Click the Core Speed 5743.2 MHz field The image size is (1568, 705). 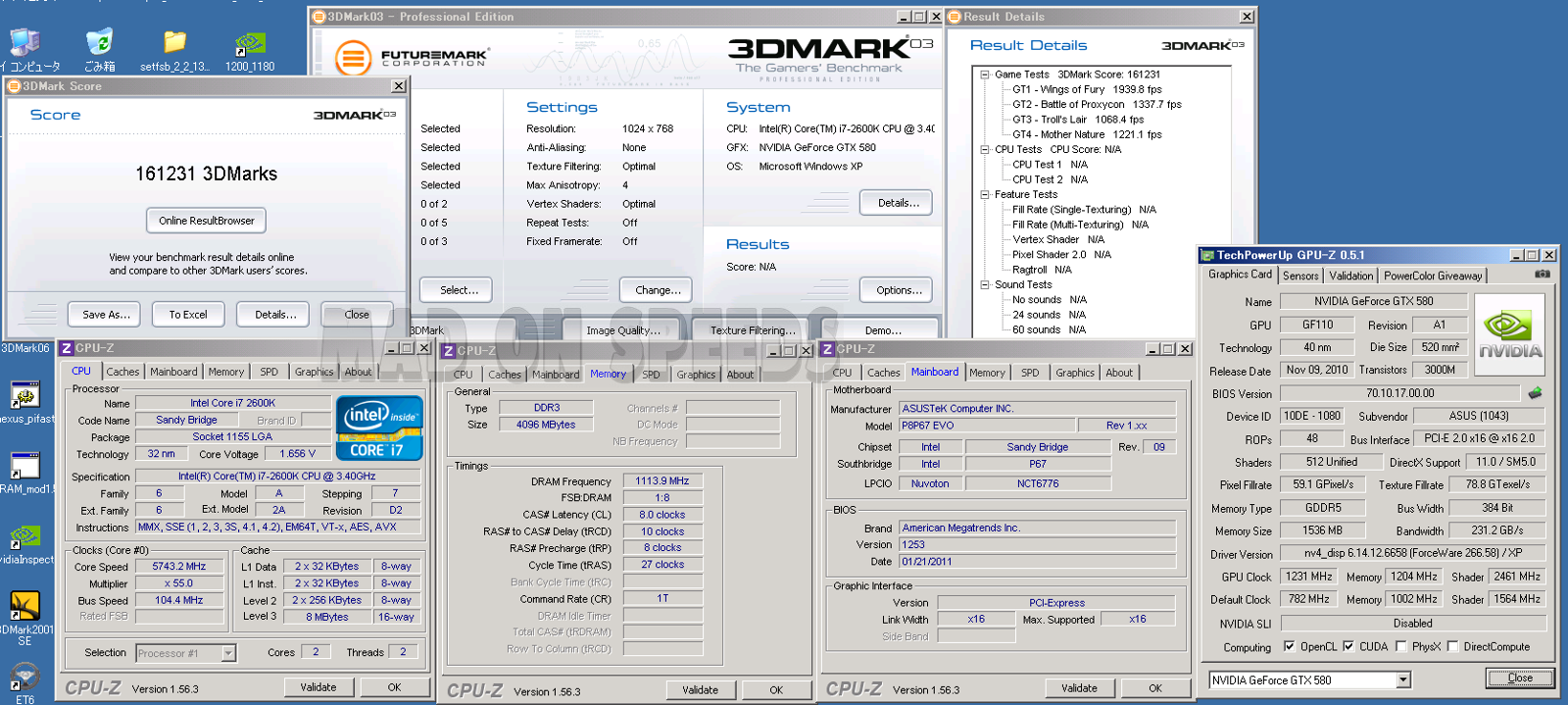coord(178,567)
